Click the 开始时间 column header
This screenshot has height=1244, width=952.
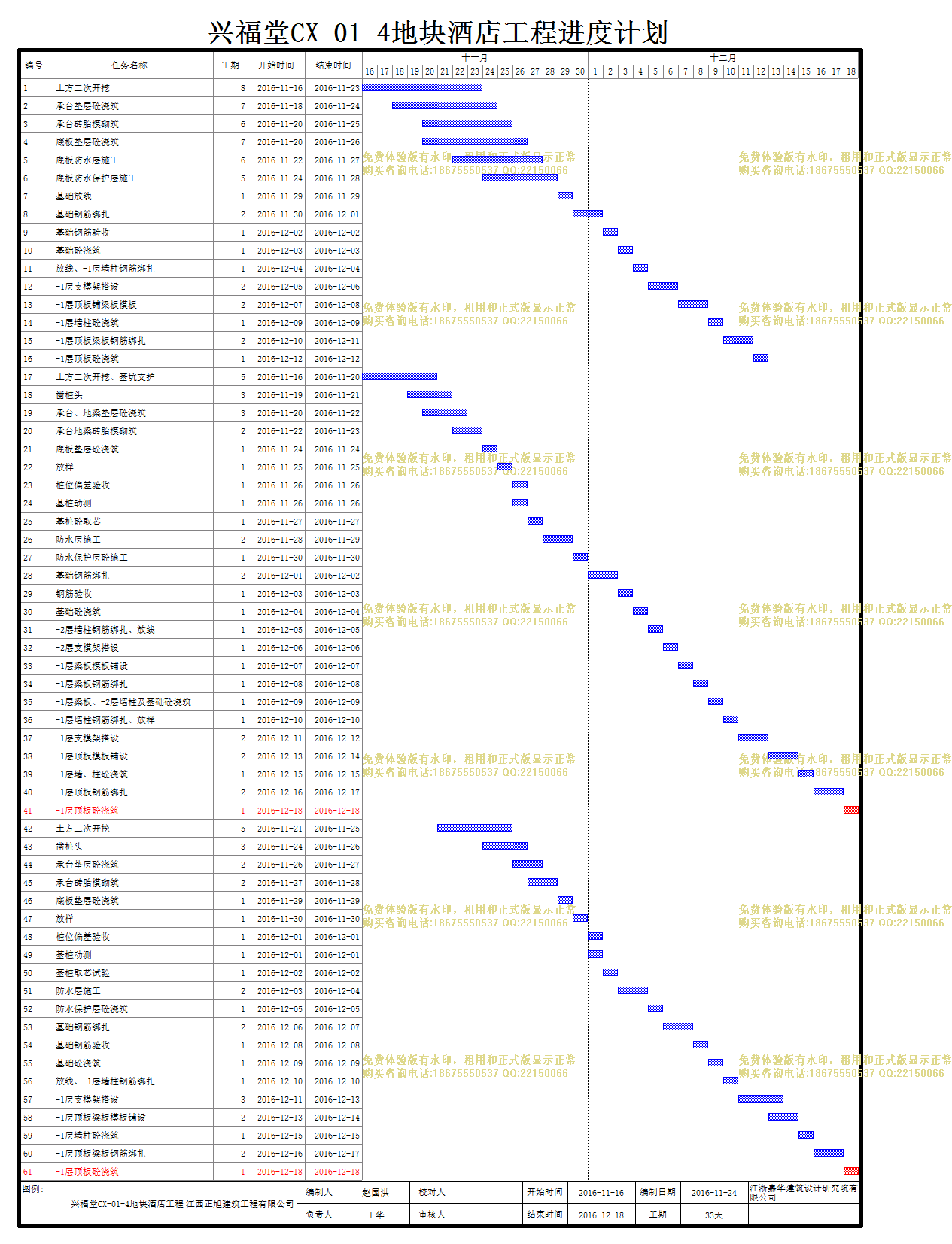[x=276, y=65]
